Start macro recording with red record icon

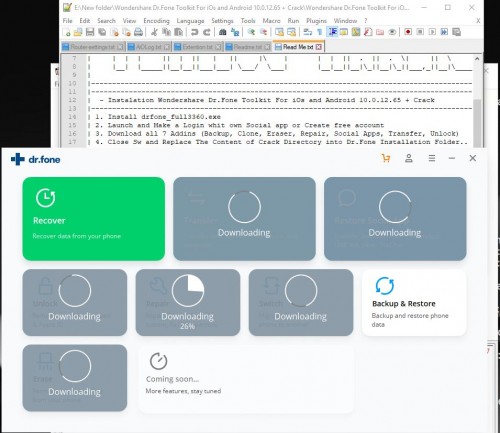pos(408,32)
